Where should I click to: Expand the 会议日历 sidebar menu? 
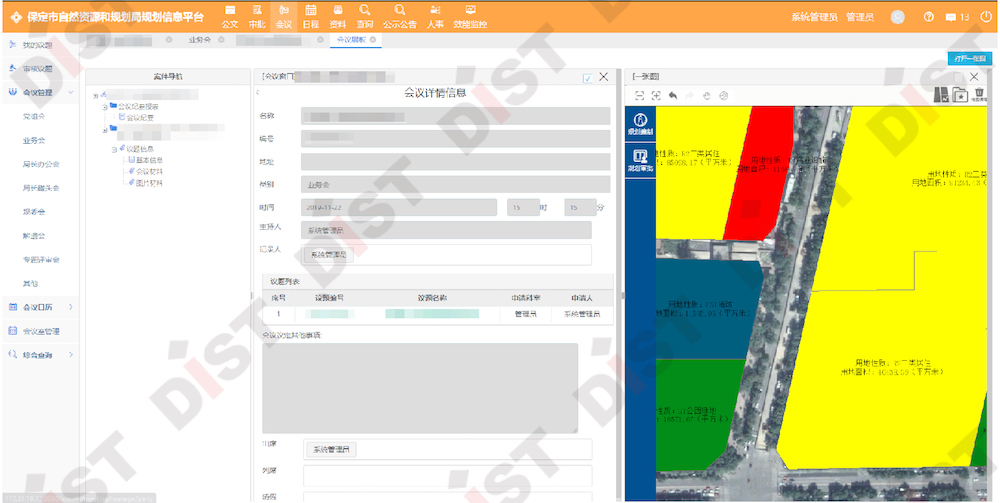tap(72, 307)
